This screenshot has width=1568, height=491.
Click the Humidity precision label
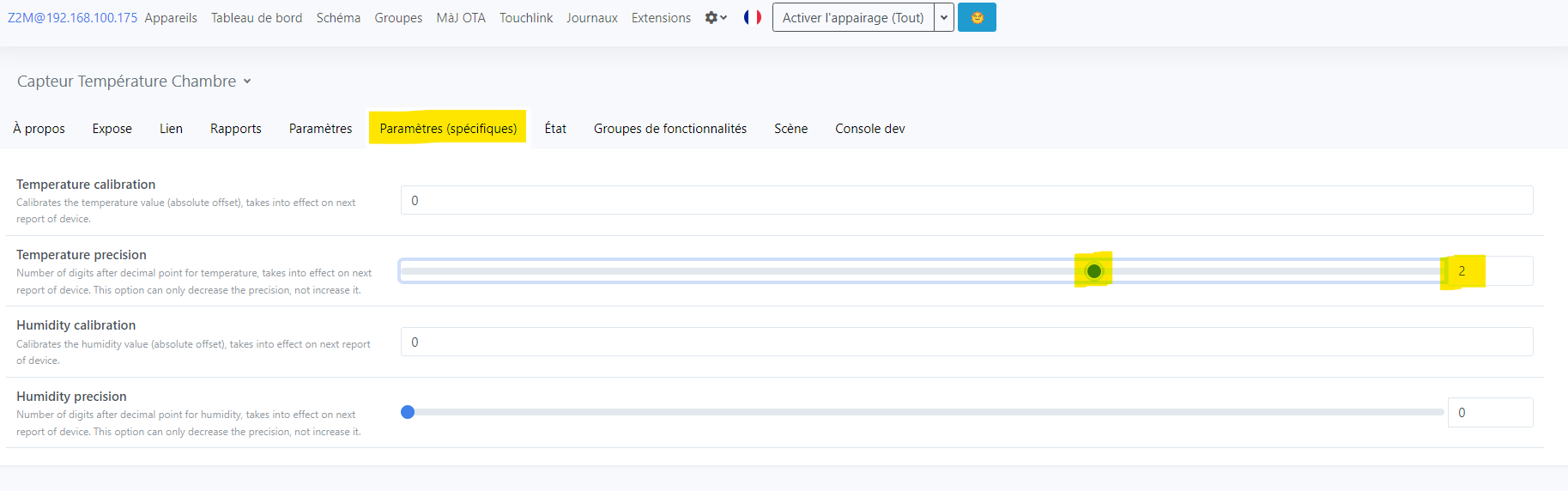[x=71, y=397]
